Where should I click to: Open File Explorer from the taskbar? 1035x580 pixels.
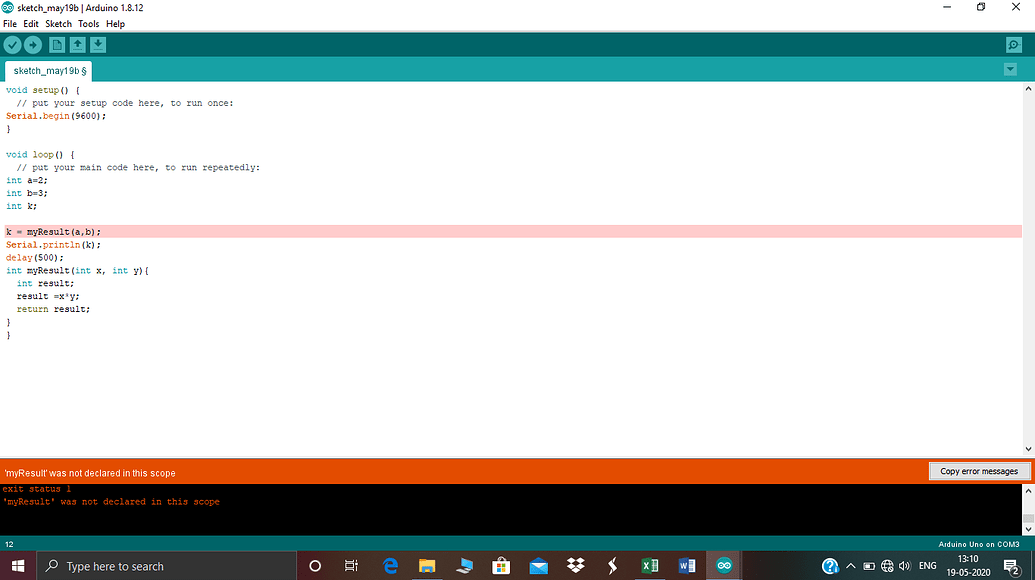coord(427,566)
